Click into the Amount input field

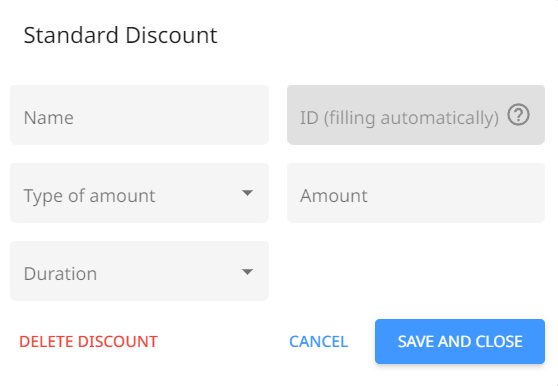point(416,193)
